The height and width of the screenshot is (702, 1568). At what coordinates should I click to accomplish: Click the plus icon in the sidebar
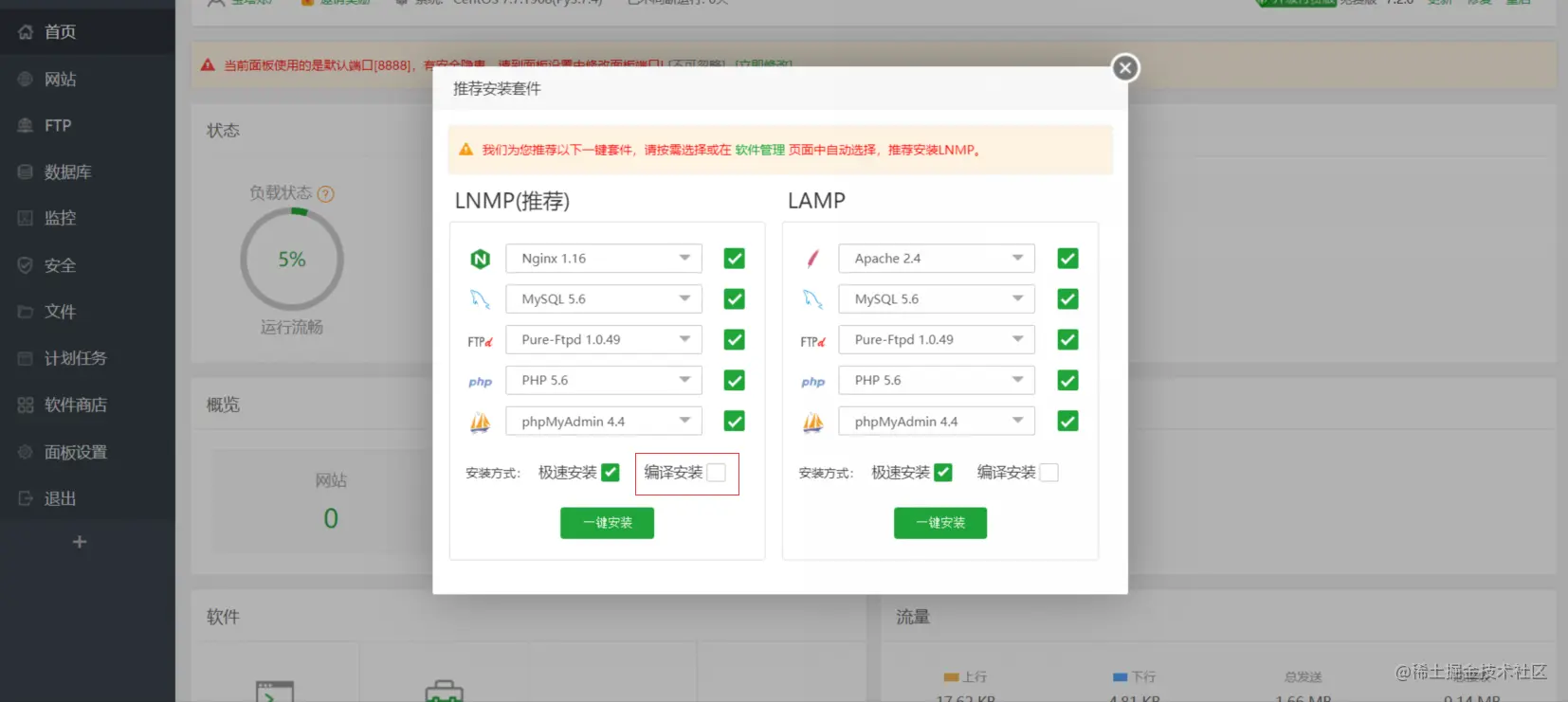click(x=80, y=542)
